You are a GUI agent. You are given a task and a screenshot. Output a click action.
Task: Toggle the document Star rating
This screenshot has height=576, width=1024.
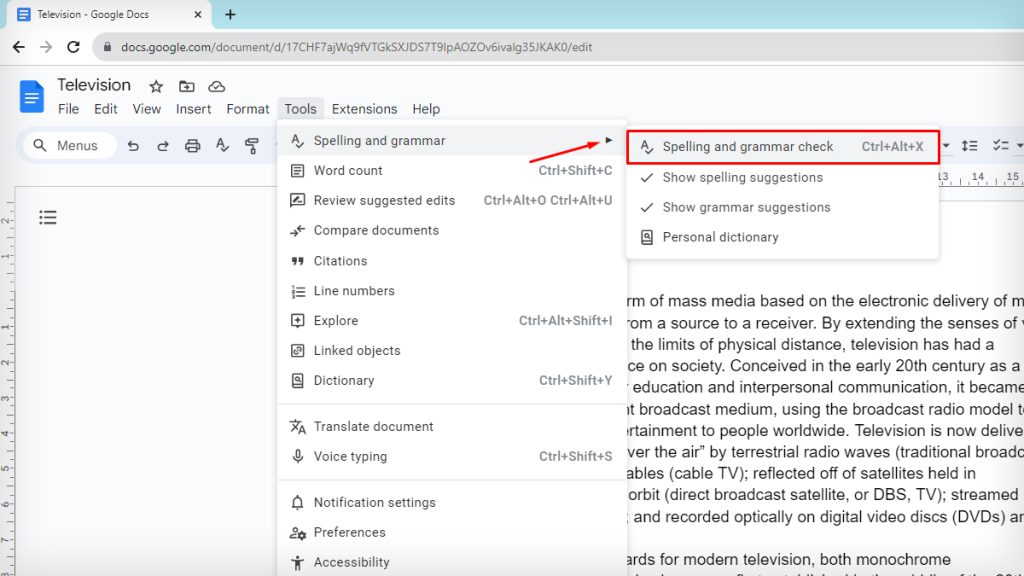(155, 86)
